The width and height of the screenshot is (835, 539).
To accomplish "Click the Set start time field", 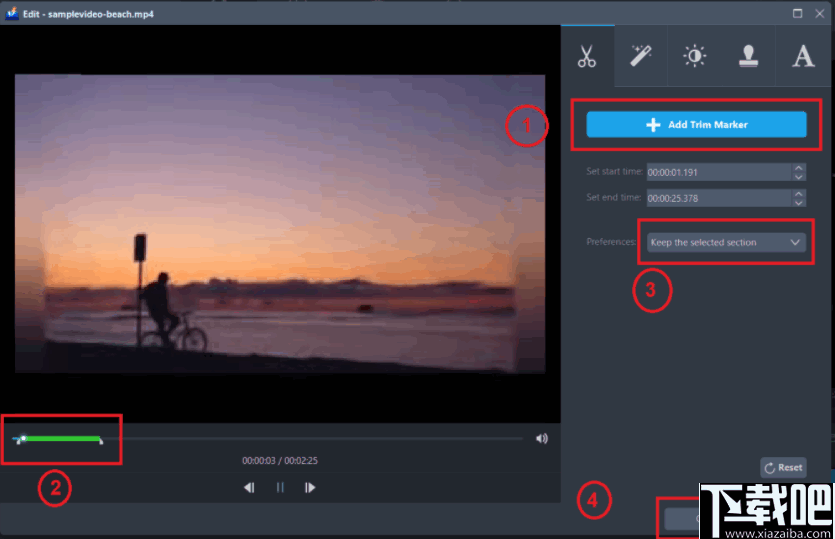I will [x=719, y=172].
